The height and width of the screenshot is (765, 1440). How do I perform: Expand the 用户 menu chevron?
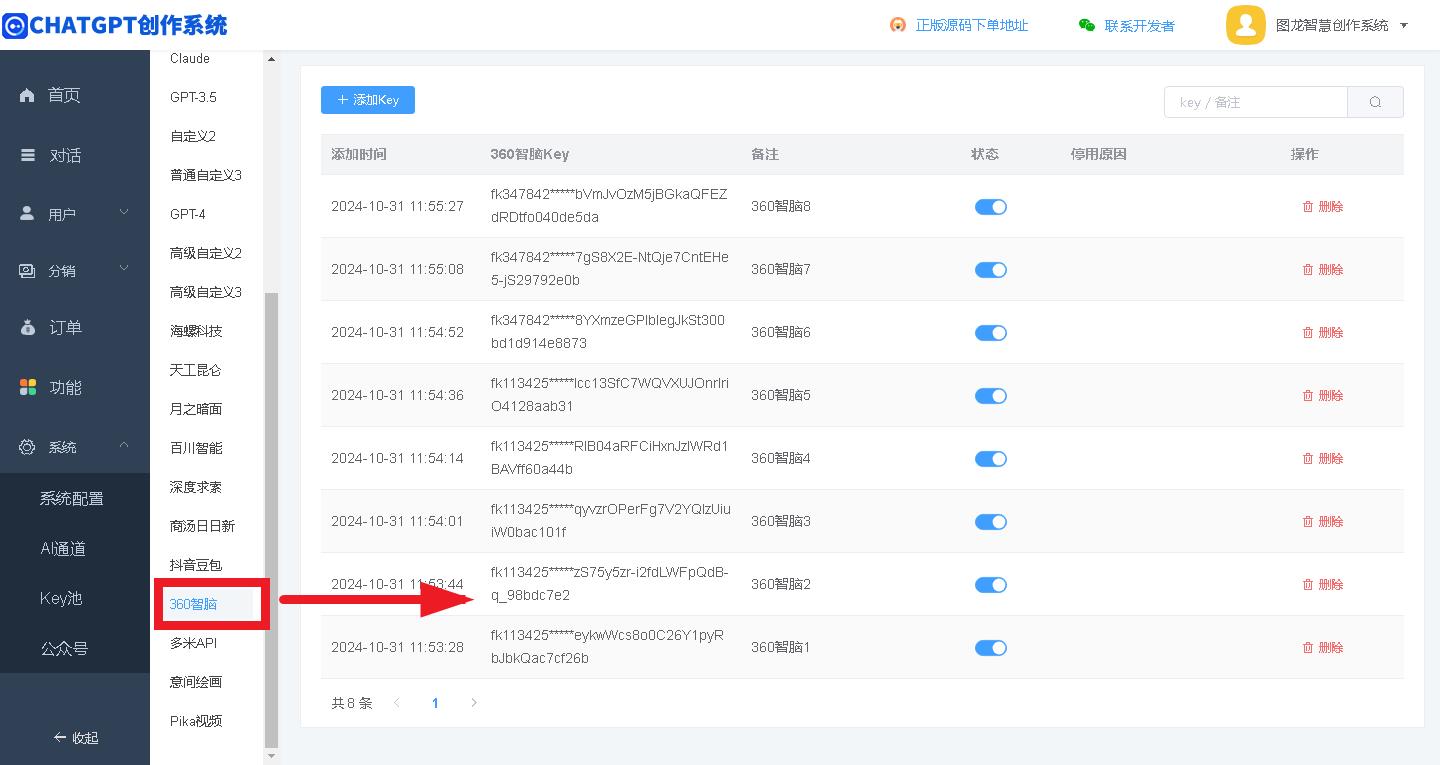click(x=124, y=212)
